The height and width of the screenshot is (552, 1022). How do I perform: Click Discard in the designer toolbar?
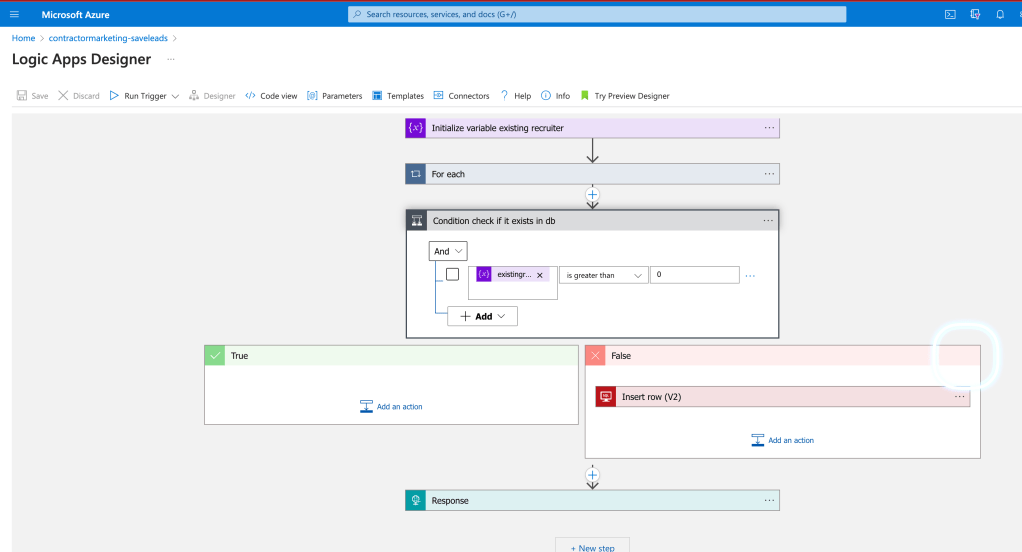(x=79, y=96)
